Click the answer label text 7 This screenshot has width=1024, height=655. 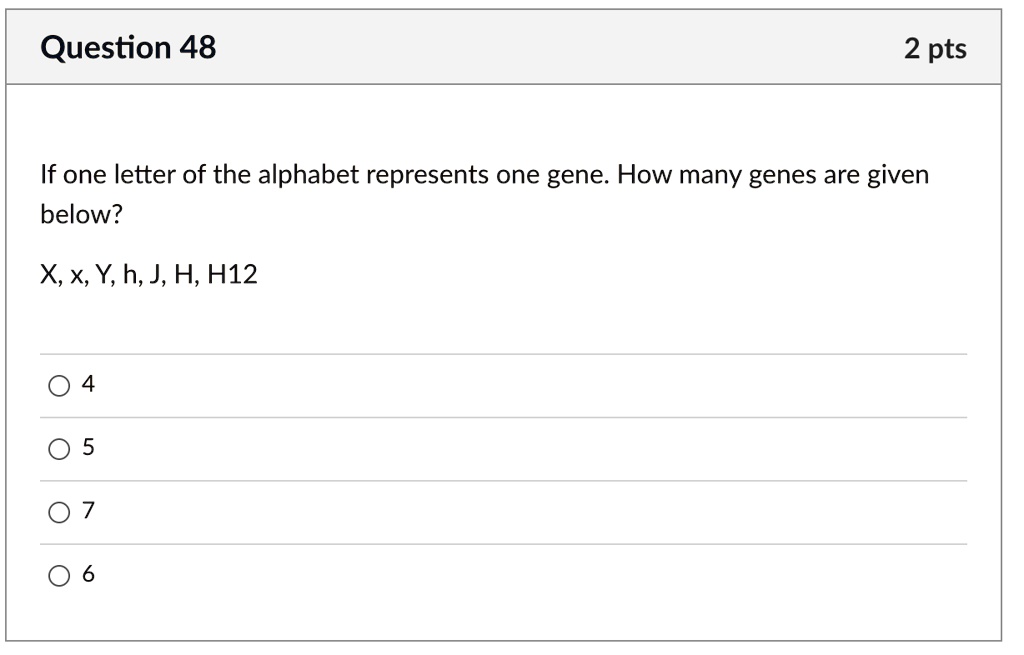(88, 510)
